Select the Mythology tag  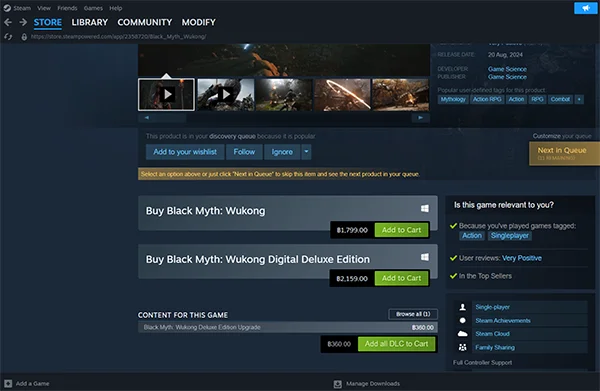pyautogui.click(x=453, y=99)
